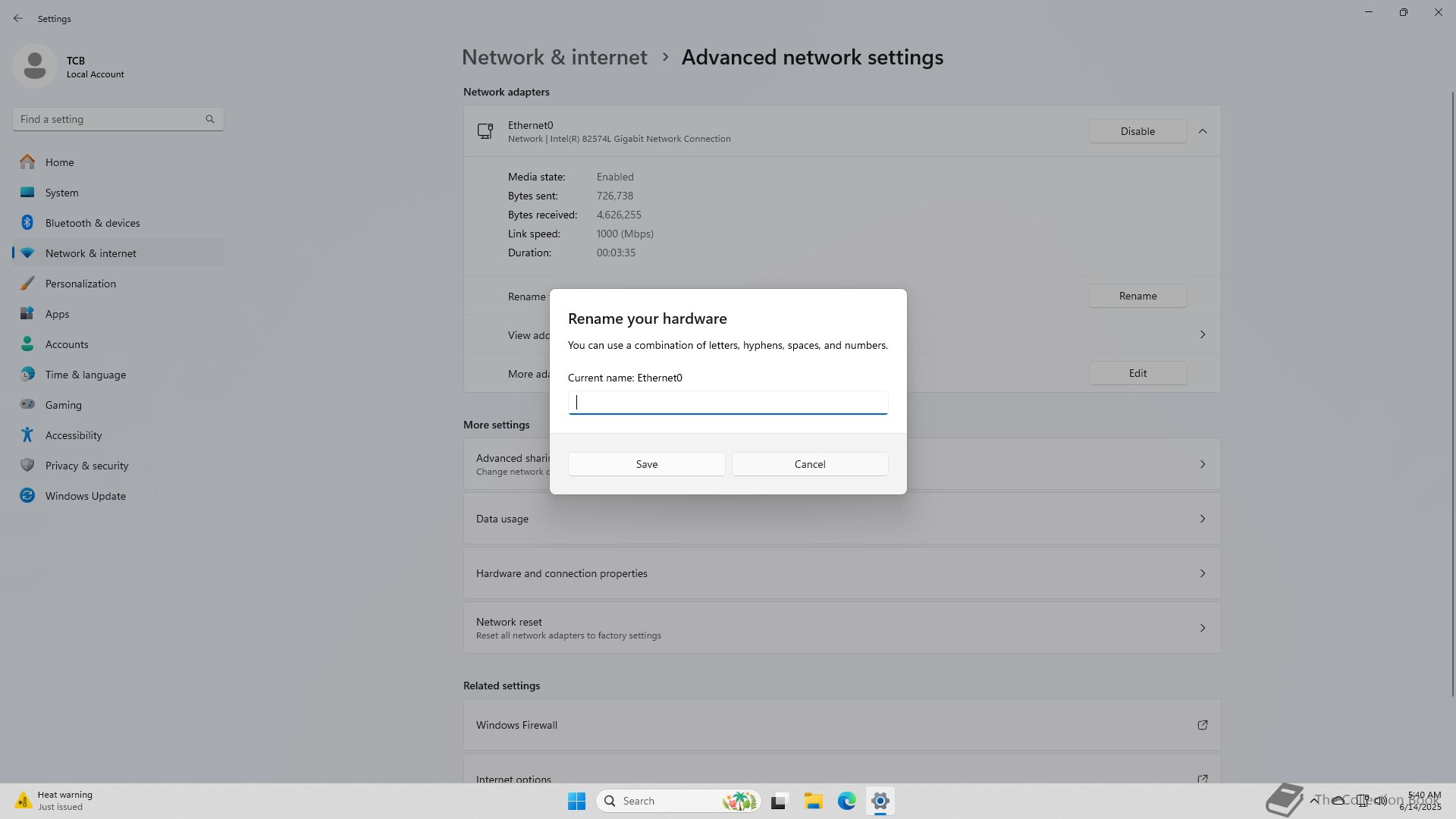Open Personalization settings page

[80, 284]
